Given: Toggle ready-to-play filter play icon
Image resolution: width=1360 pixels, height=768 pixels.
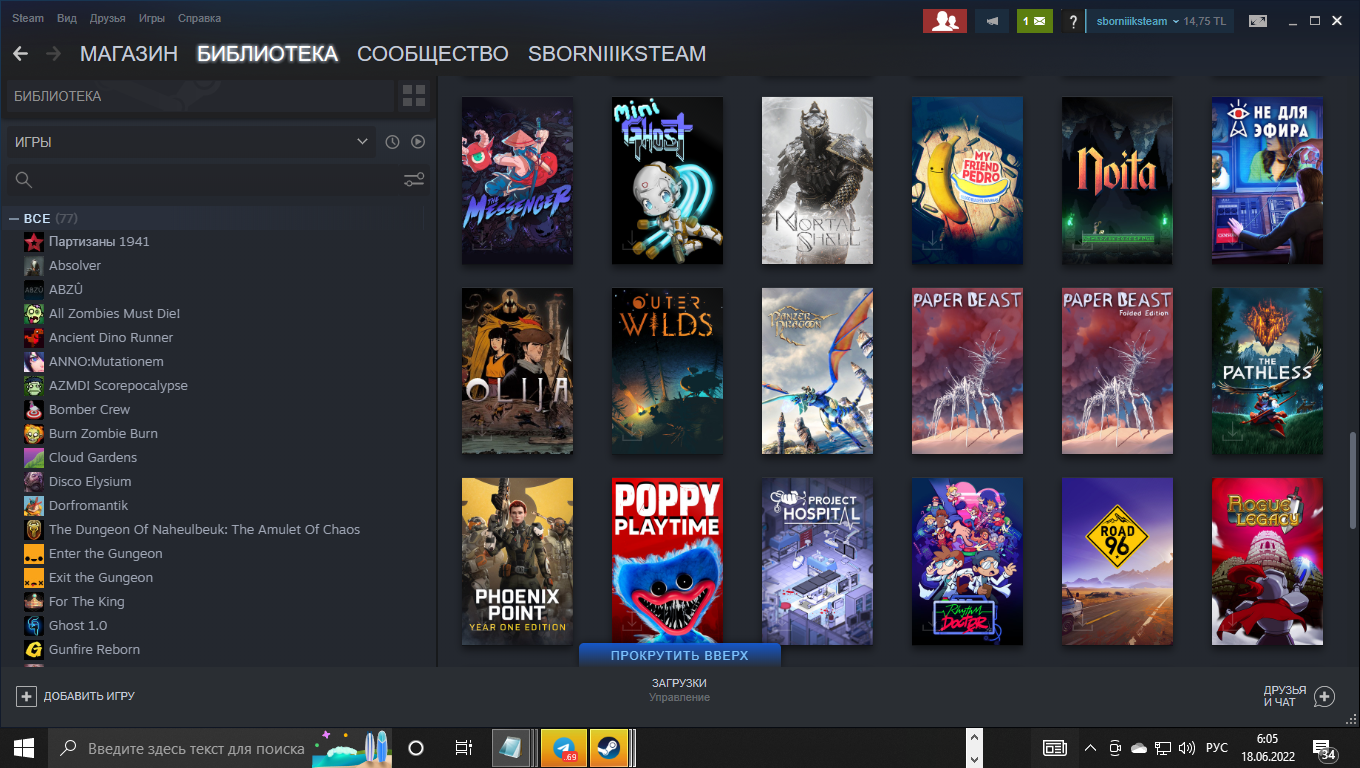Looking at the screenshot, I should (x=418, y=142).
